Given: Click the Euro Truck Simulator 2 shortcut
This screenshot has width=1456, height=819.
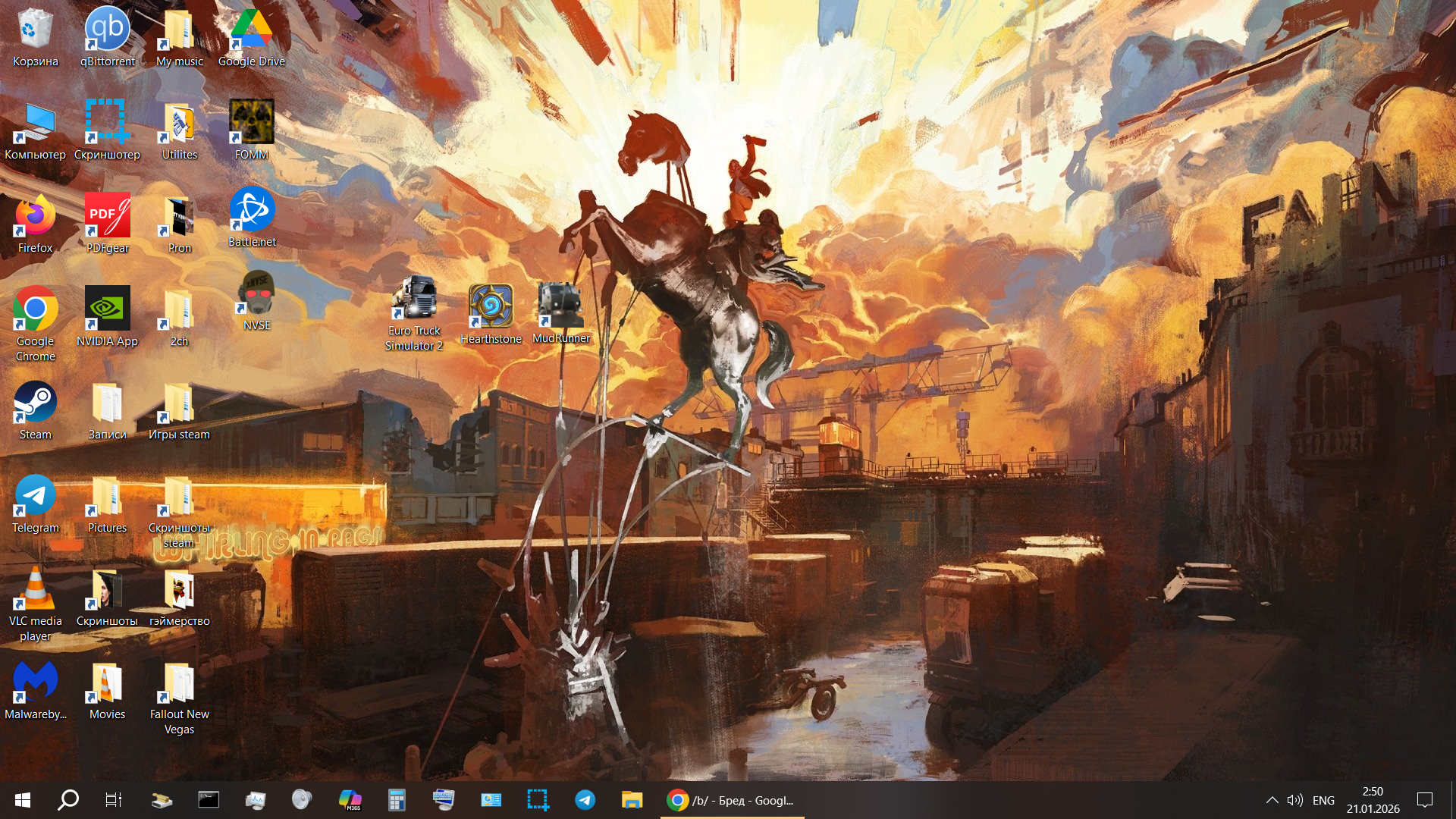Looking at the screenshot, I should pyautogui.click(x=414, y=299).
